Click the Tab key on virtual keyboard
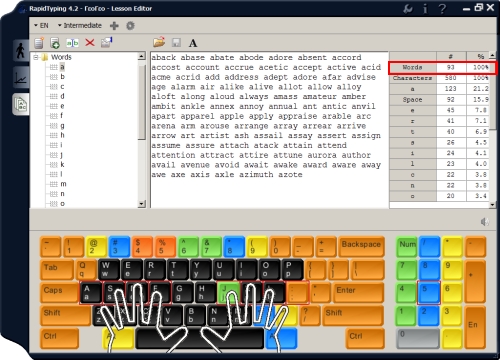Screen dimensions: 500x360 tap(57, 270)
